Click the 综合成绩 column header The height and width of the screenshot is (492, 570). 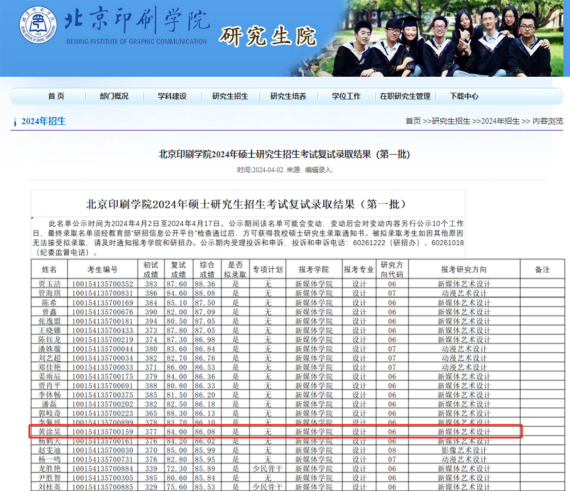pos(207,269)
